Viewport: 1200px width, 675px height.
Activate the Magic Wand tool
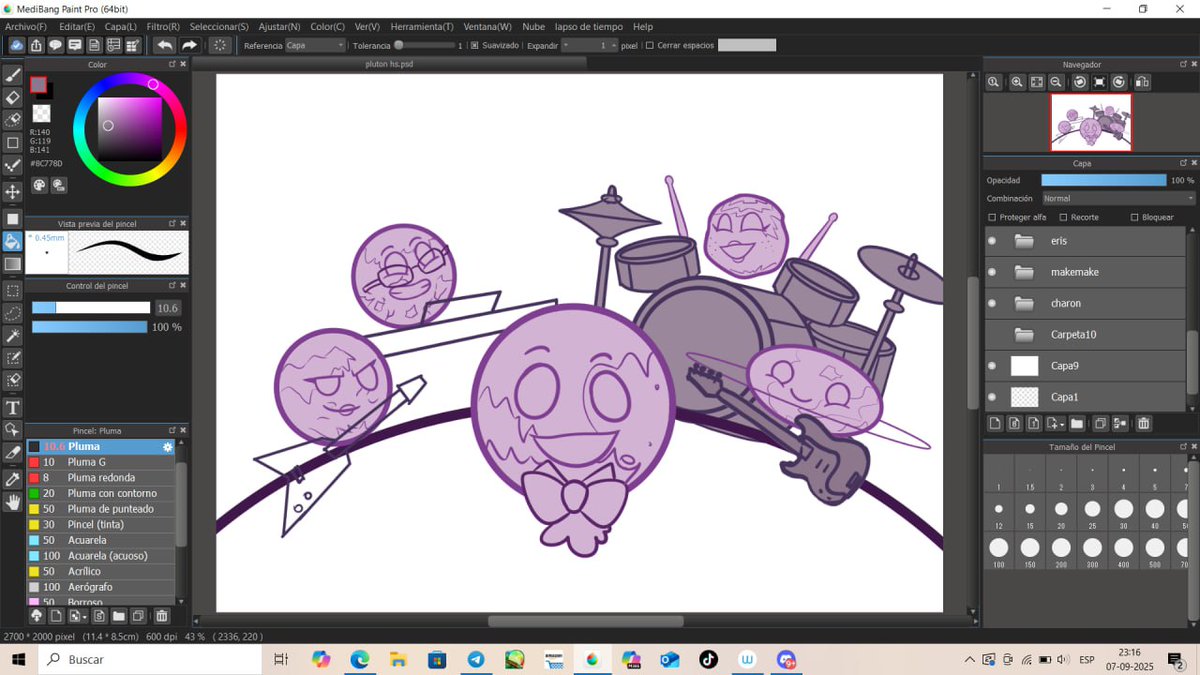[x=13, y=335]
